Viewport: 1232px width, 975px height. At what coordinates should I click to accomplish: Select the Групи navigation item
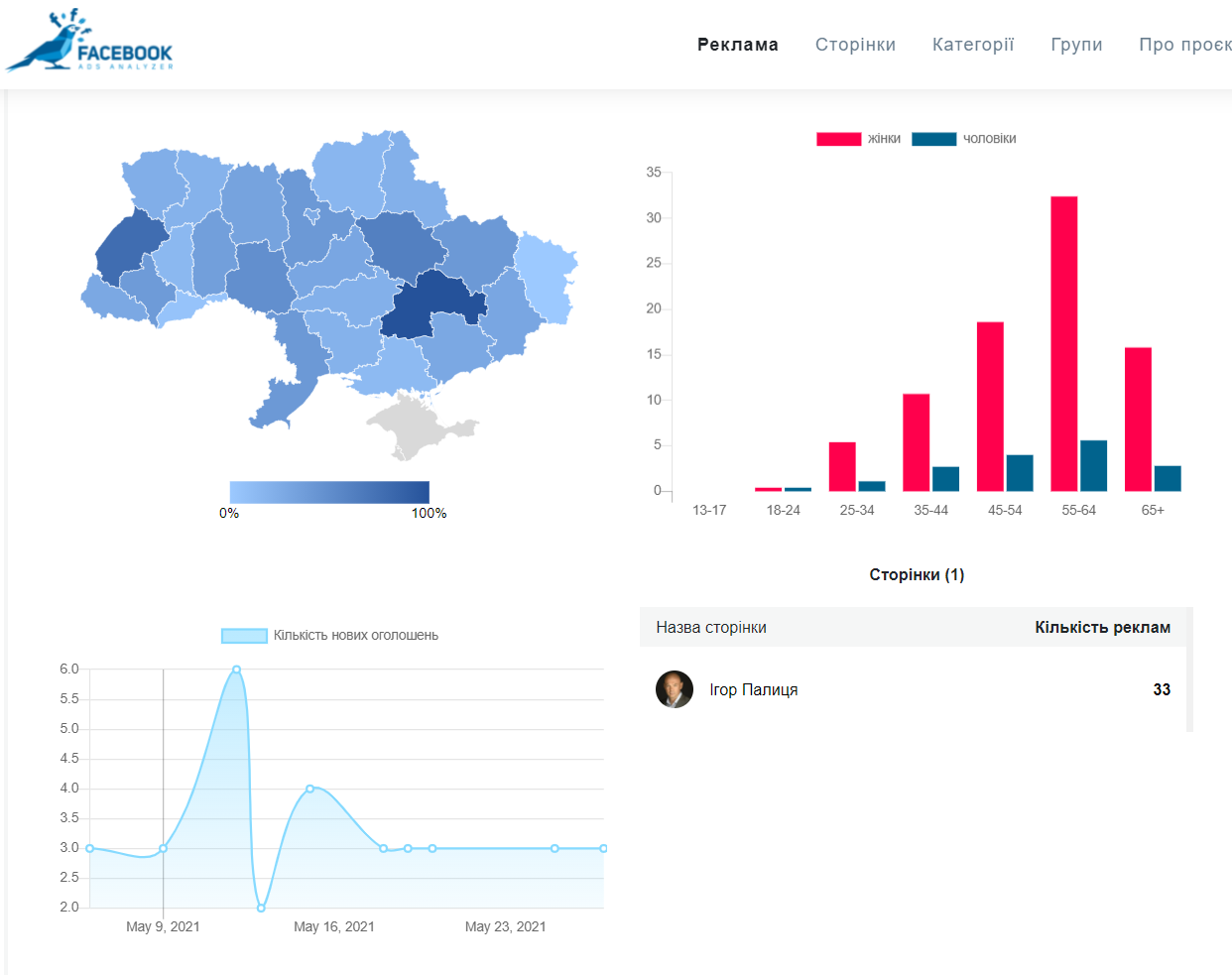point(1076,45)
